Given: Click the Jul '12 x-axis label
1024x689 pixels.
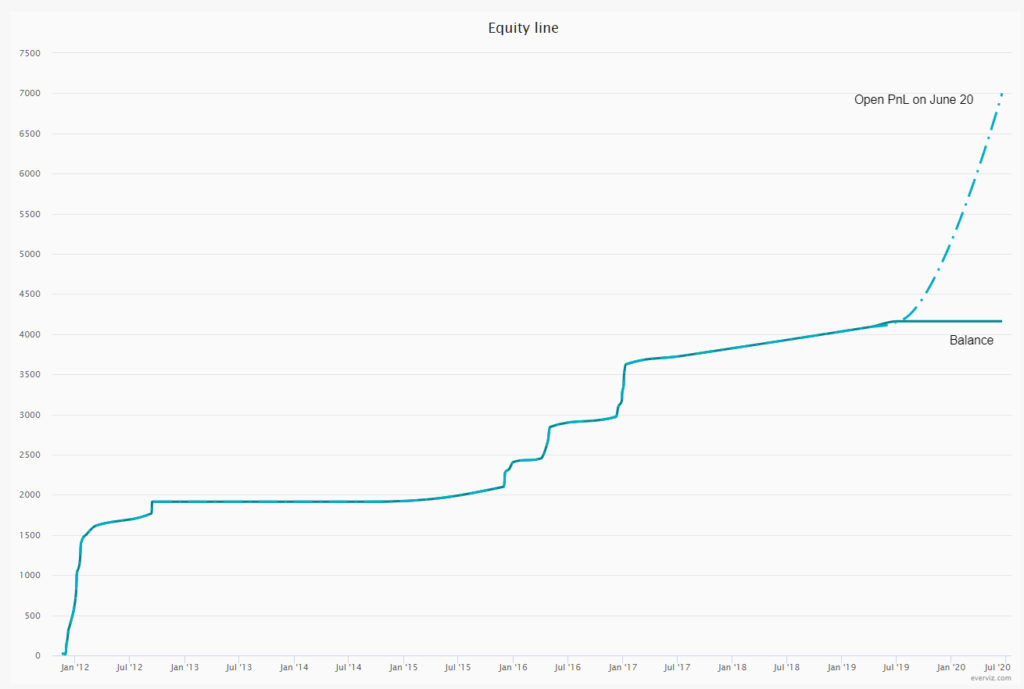Looking at the screenshot, I should [129, 667].
